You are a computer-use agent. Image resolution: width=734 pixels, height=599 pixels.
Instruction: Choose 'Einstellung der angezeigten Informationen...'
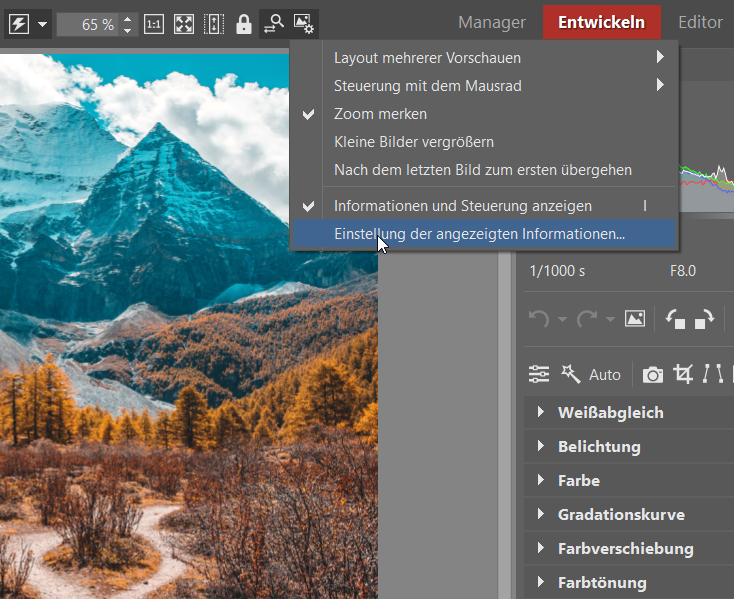[479, 234]
